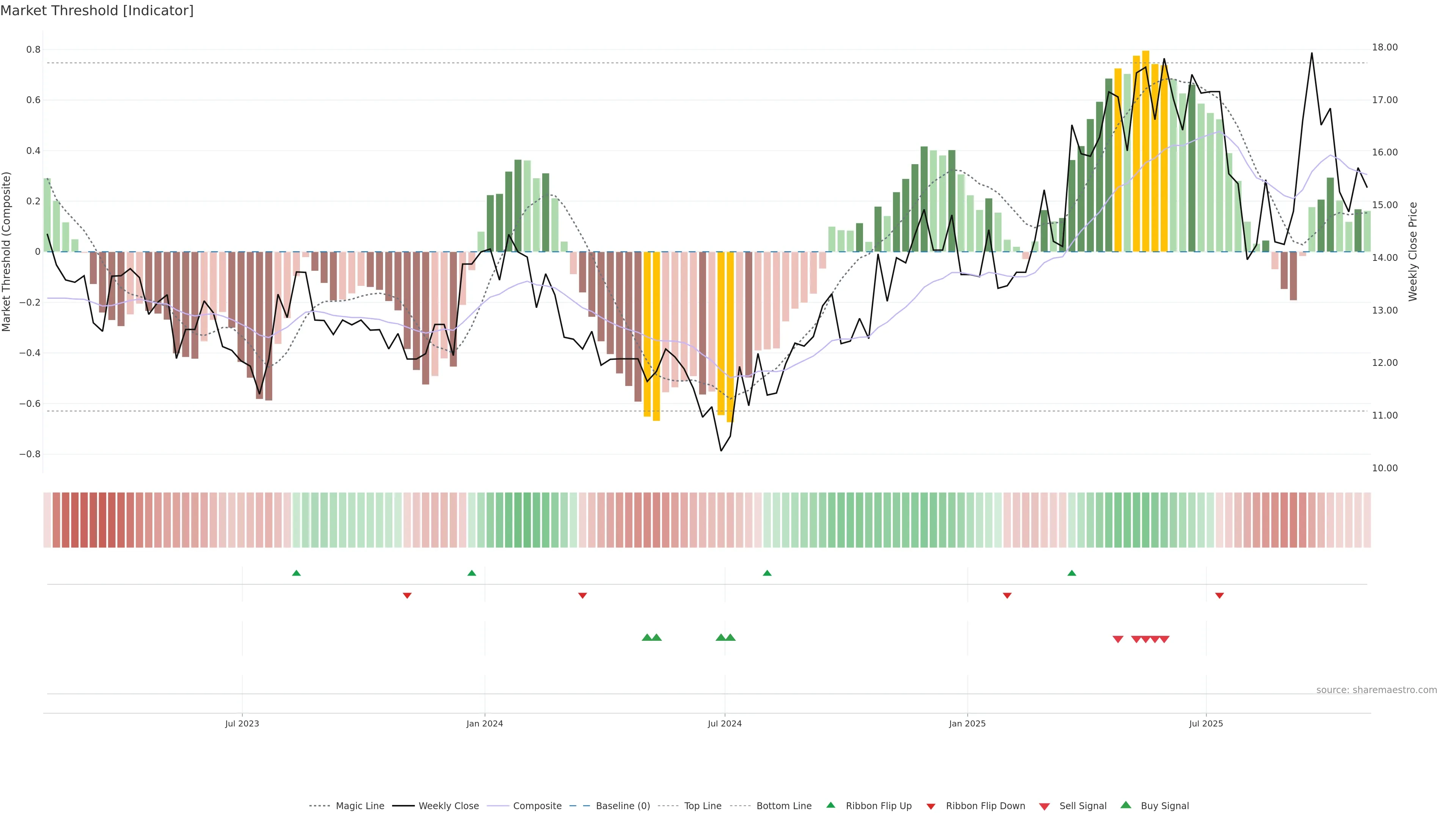Click the Buy Signal legend icon
The image size is (1456, 819).
(x=1126, y=805)
